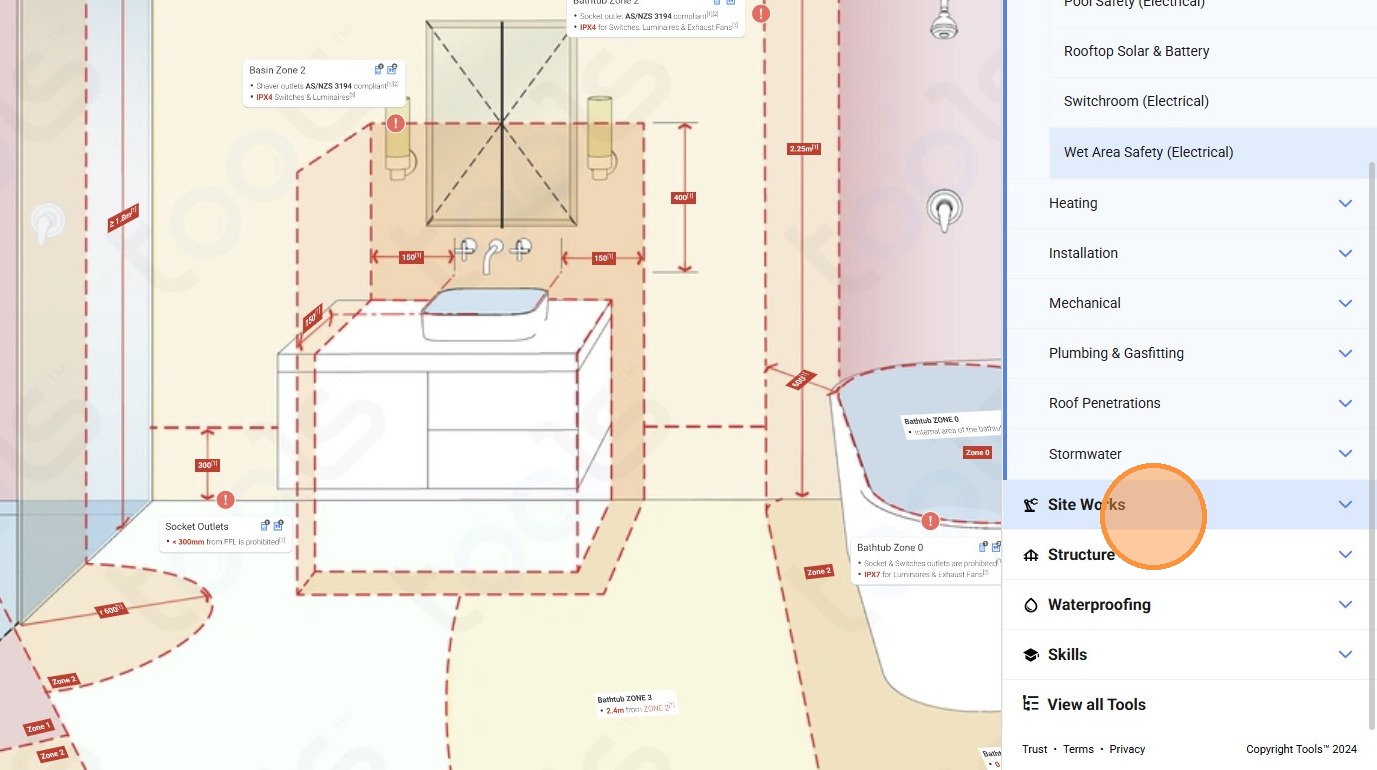Image resolution: width=1377 pixels, height=770 pixels.
Task: Expand the Waterproofing menu section
Action: tap(1187, 605)
